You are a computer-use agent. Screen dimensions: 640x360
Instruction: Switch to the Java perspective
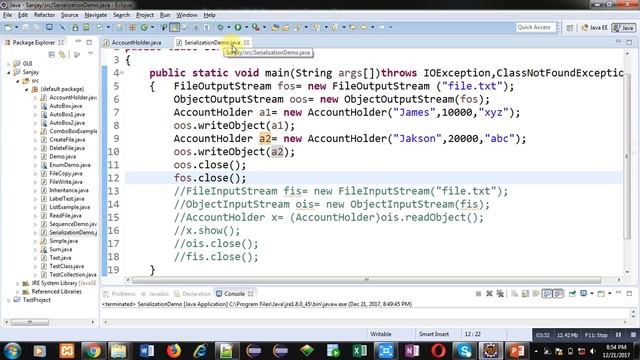coord(624,27)
